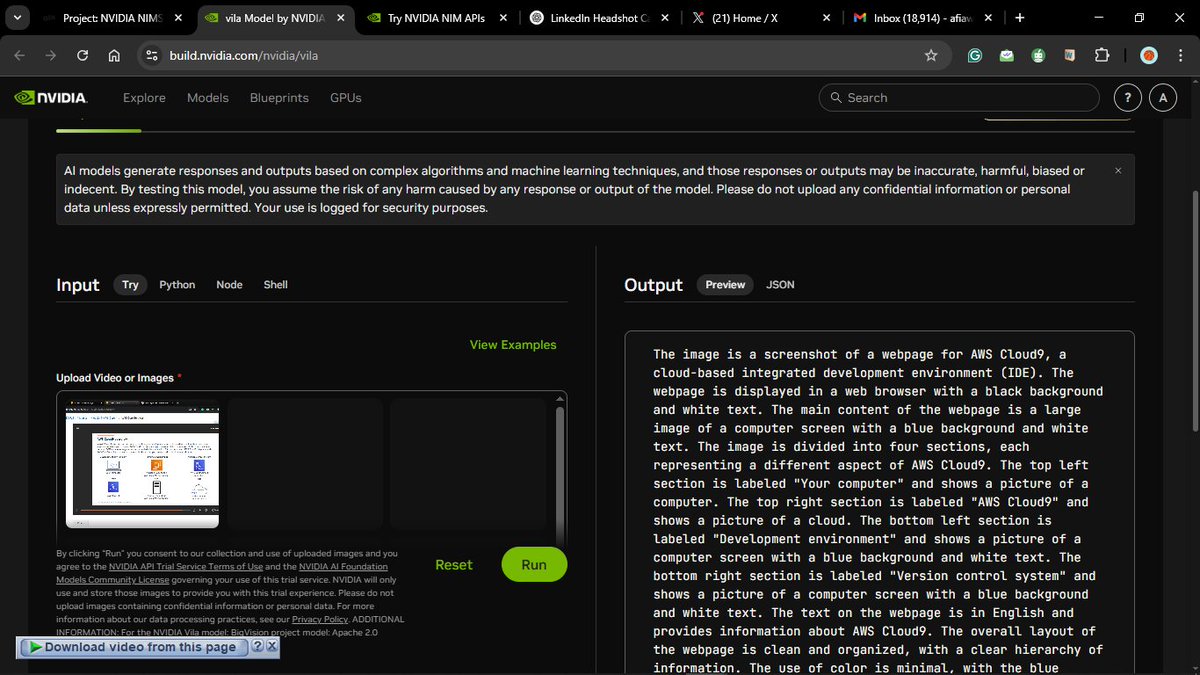This screenshot has height=675, width=1200.
Task: Open the browser Extensions puzzle icon
Action: point(1102,56)
